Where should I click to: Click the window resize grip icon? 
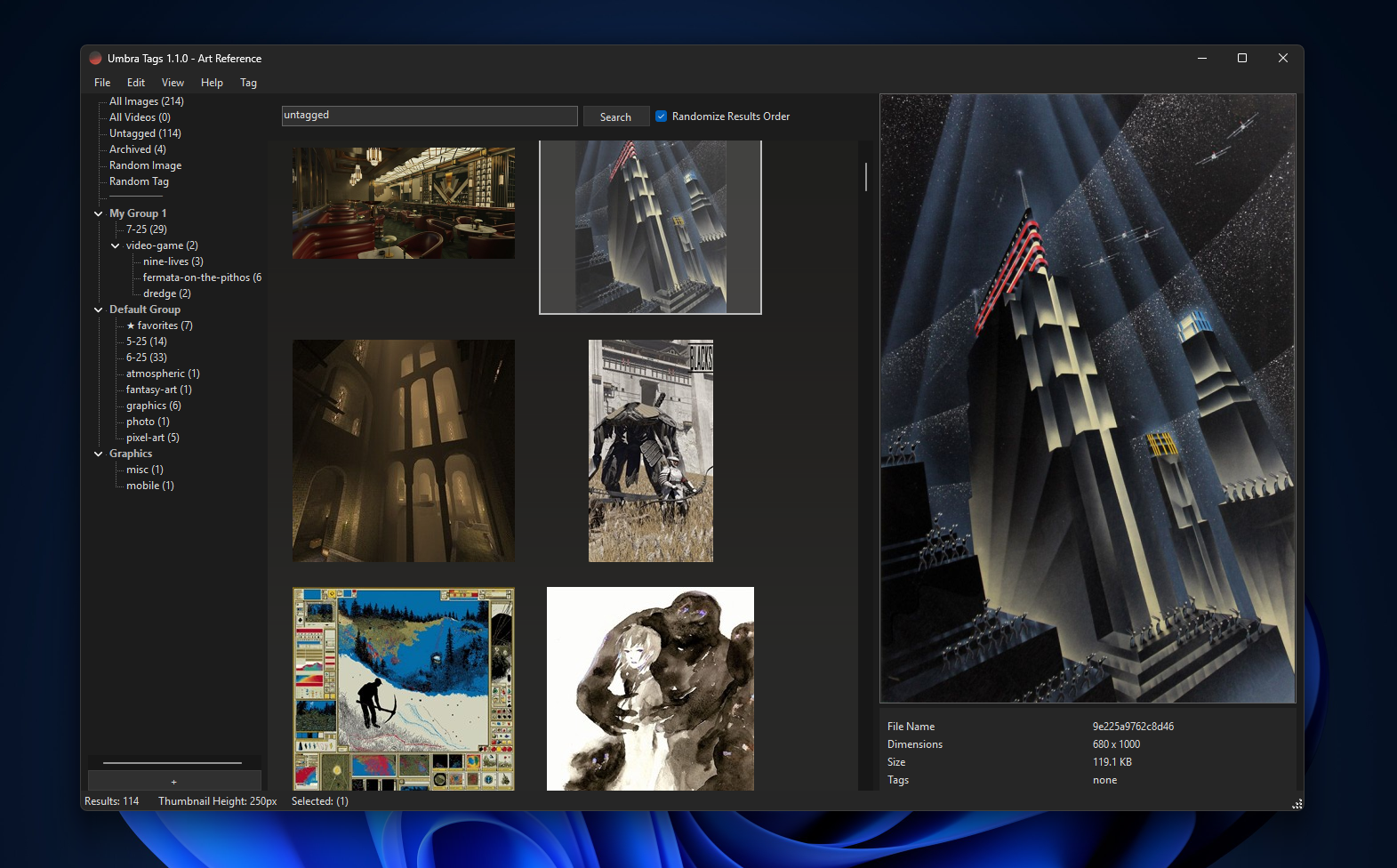[x=1297, y=804]
